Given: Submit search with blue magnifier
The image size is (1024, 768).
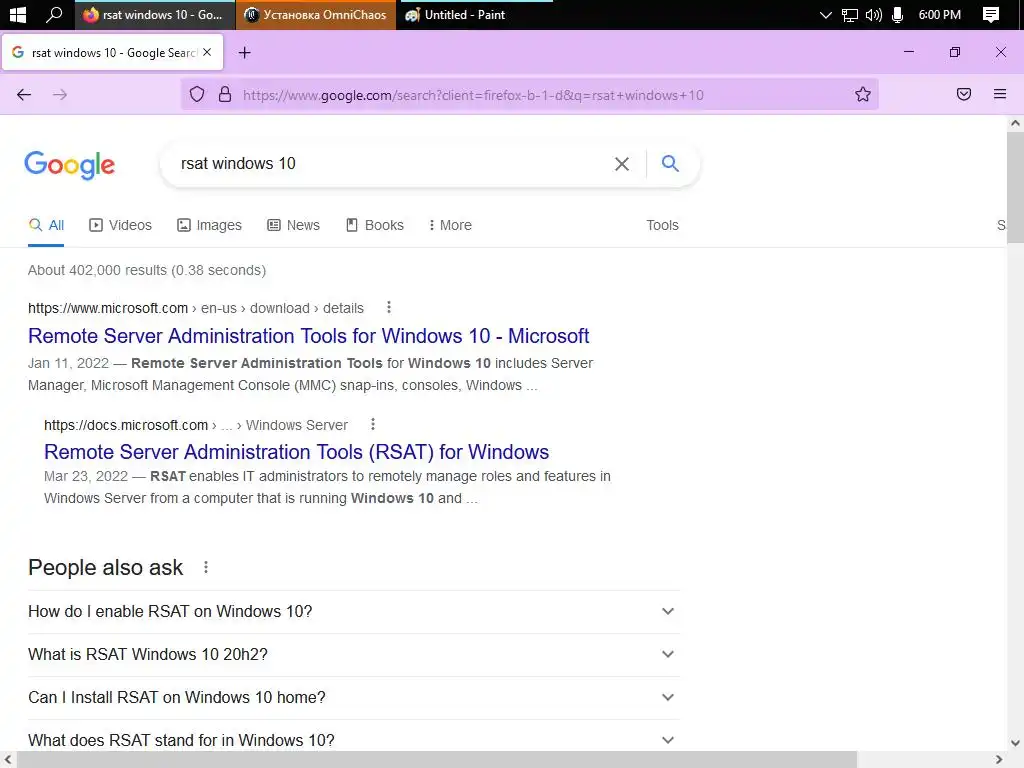Looking at the screenshot, I should [670, 163].
